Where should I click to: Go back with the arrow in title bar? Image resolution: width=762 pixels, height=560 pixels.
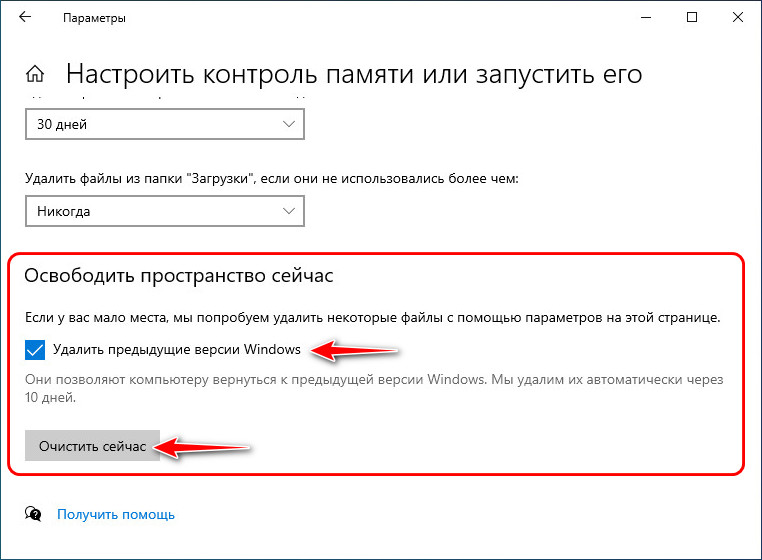(25, 18)
